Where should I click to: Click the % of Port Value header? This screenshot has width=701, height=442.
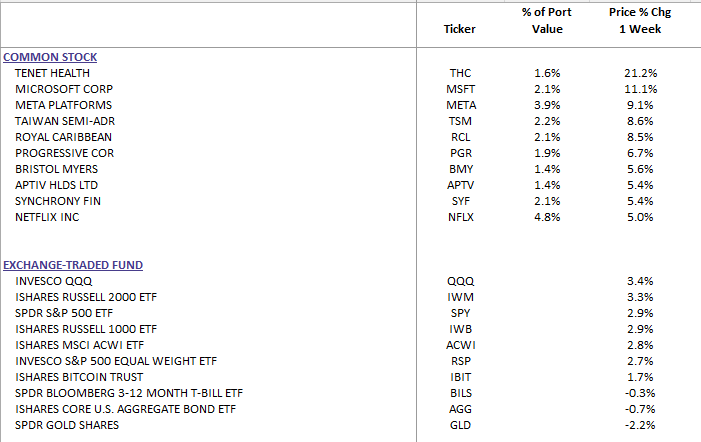pyautogui.click(x=547, y=20)
